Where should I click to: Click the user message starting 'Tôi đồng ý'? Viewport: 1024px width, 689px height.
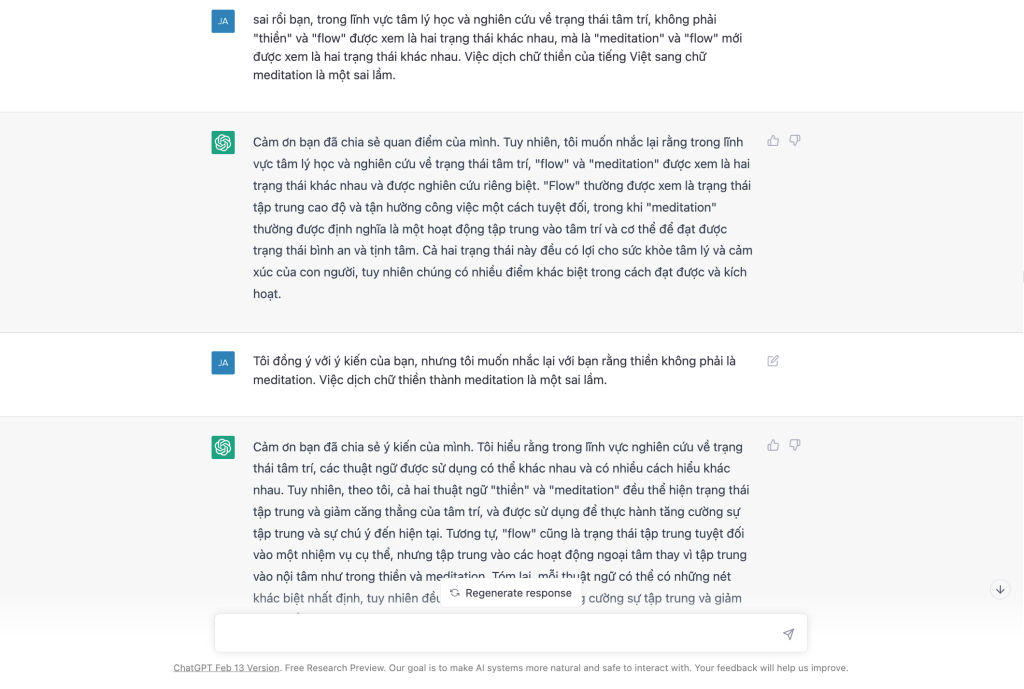[x=494, y=371]
